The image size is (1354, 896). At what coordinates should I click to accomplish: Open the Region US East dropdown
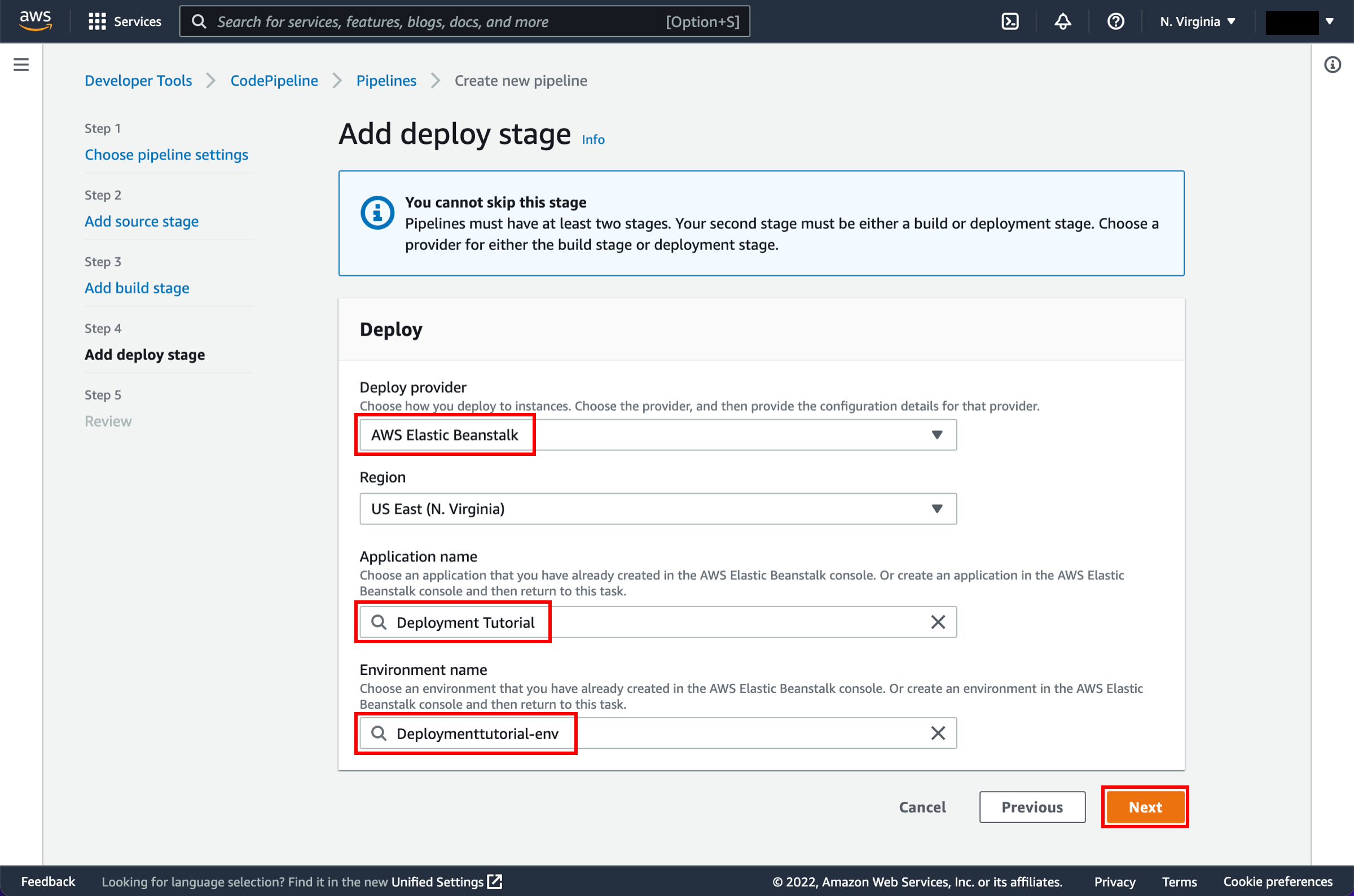click(658, 508)
